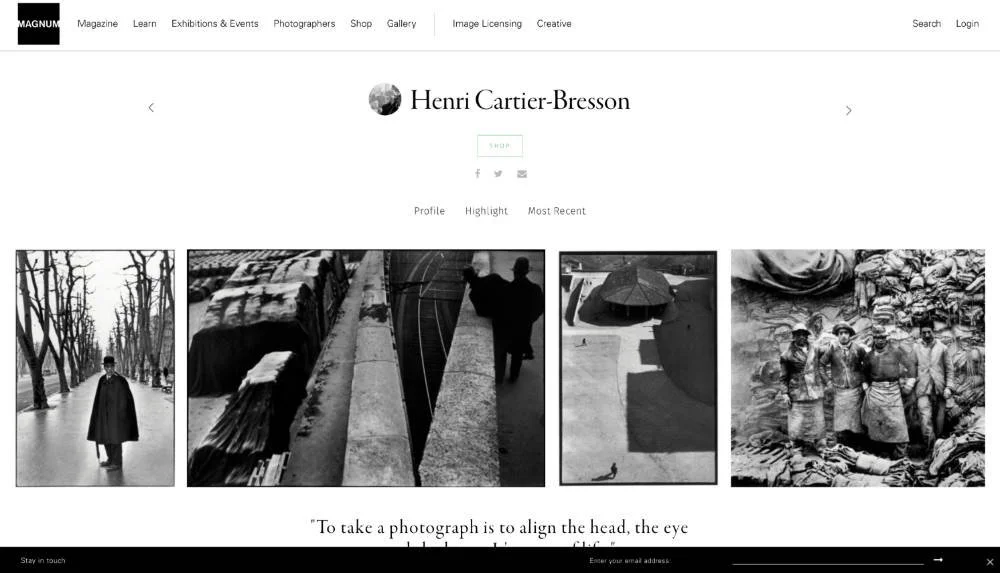Go to next photographer with right chevron
1000x573 pixels.
pyautogui.click(x=848, y=110)
